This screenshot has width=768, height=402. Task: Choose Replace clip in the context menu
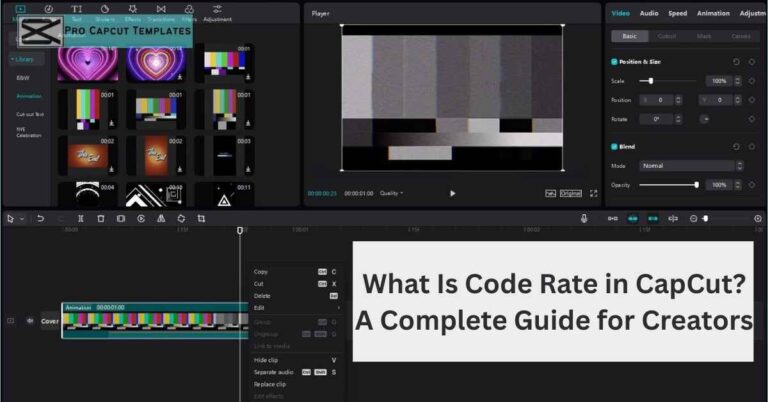[270, 384]
